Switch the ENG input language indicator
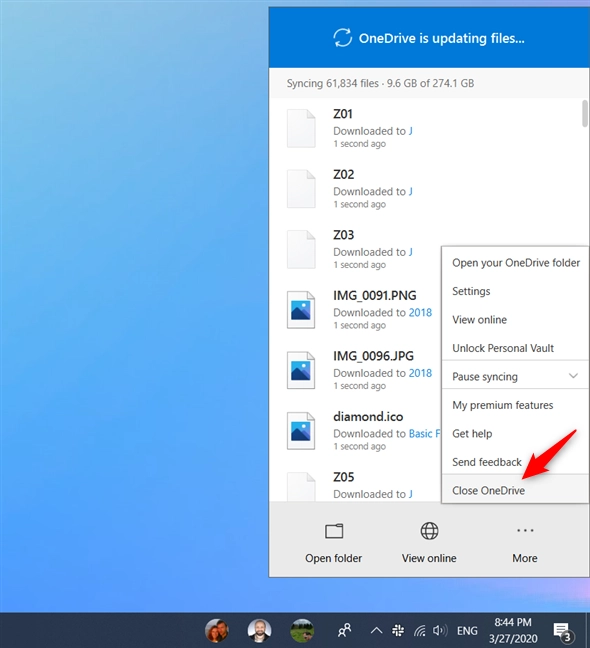 tap(467, 631)
